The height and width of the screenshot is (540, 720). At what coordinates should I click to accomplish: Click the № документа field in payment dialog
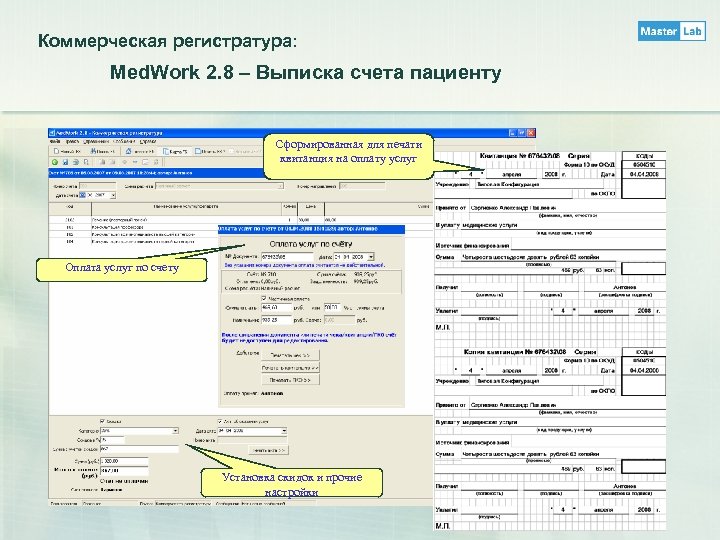(287, 257)
